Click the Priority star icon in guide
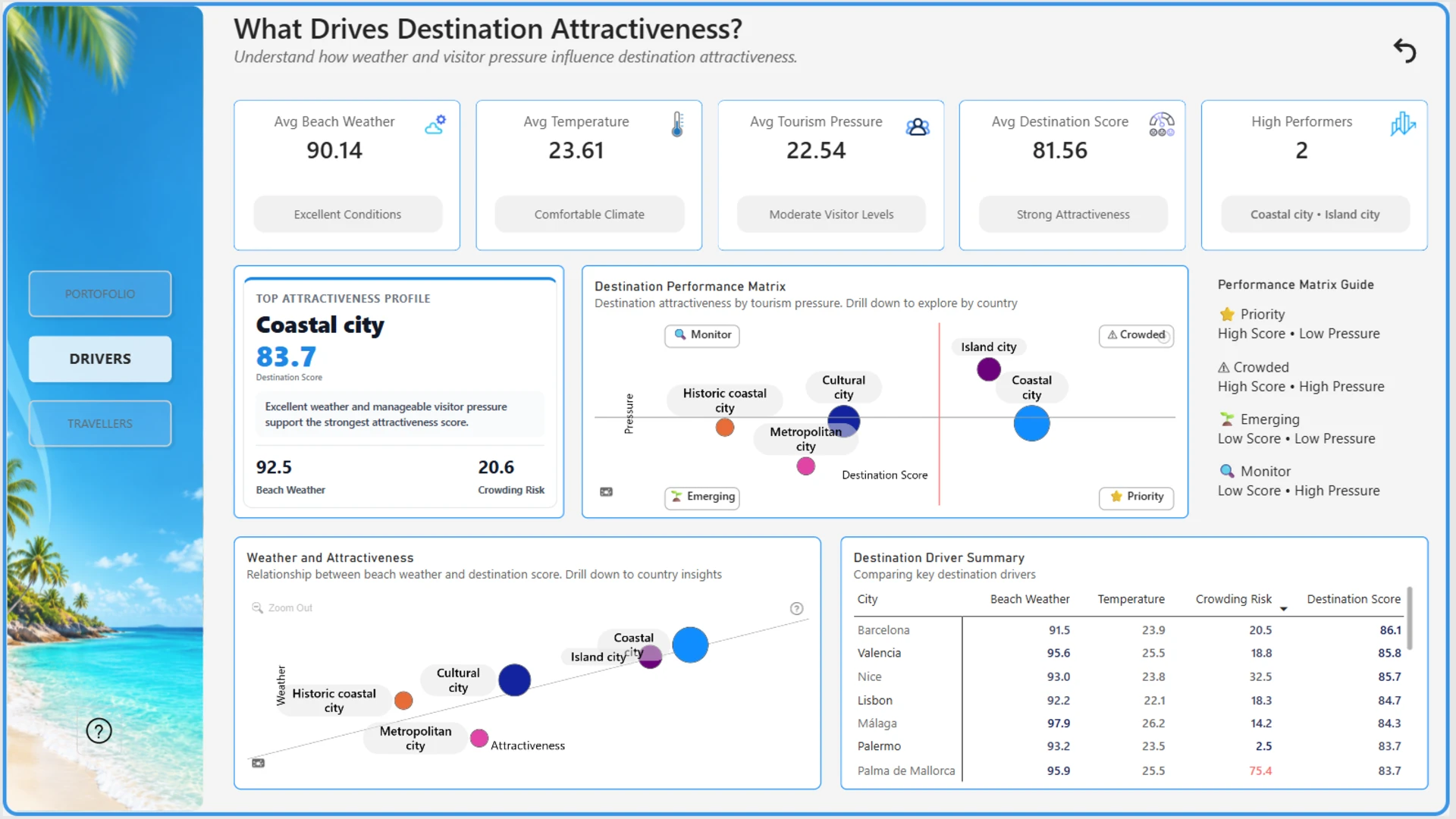1456x819 pixels. (1227, 314)
